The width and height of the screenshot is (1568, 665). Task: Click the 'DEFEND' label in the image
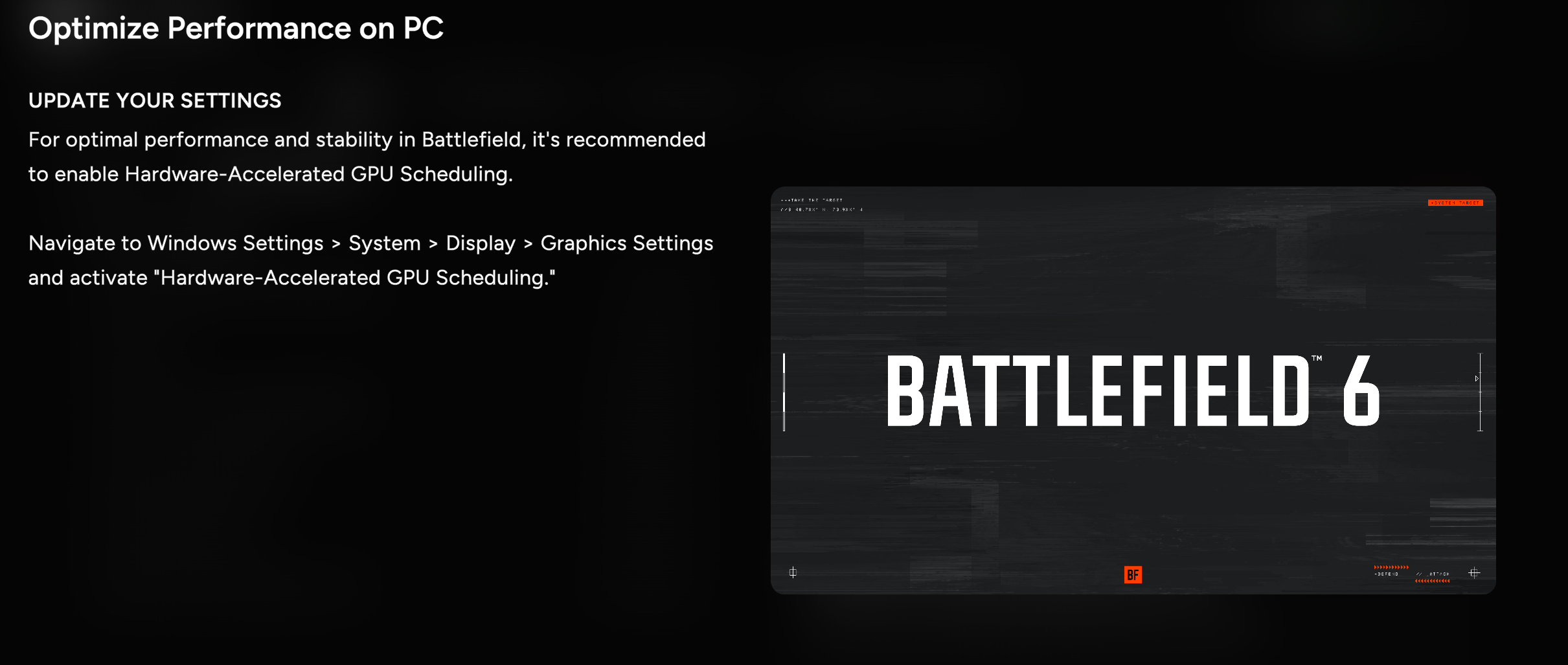click(1387, 574)
